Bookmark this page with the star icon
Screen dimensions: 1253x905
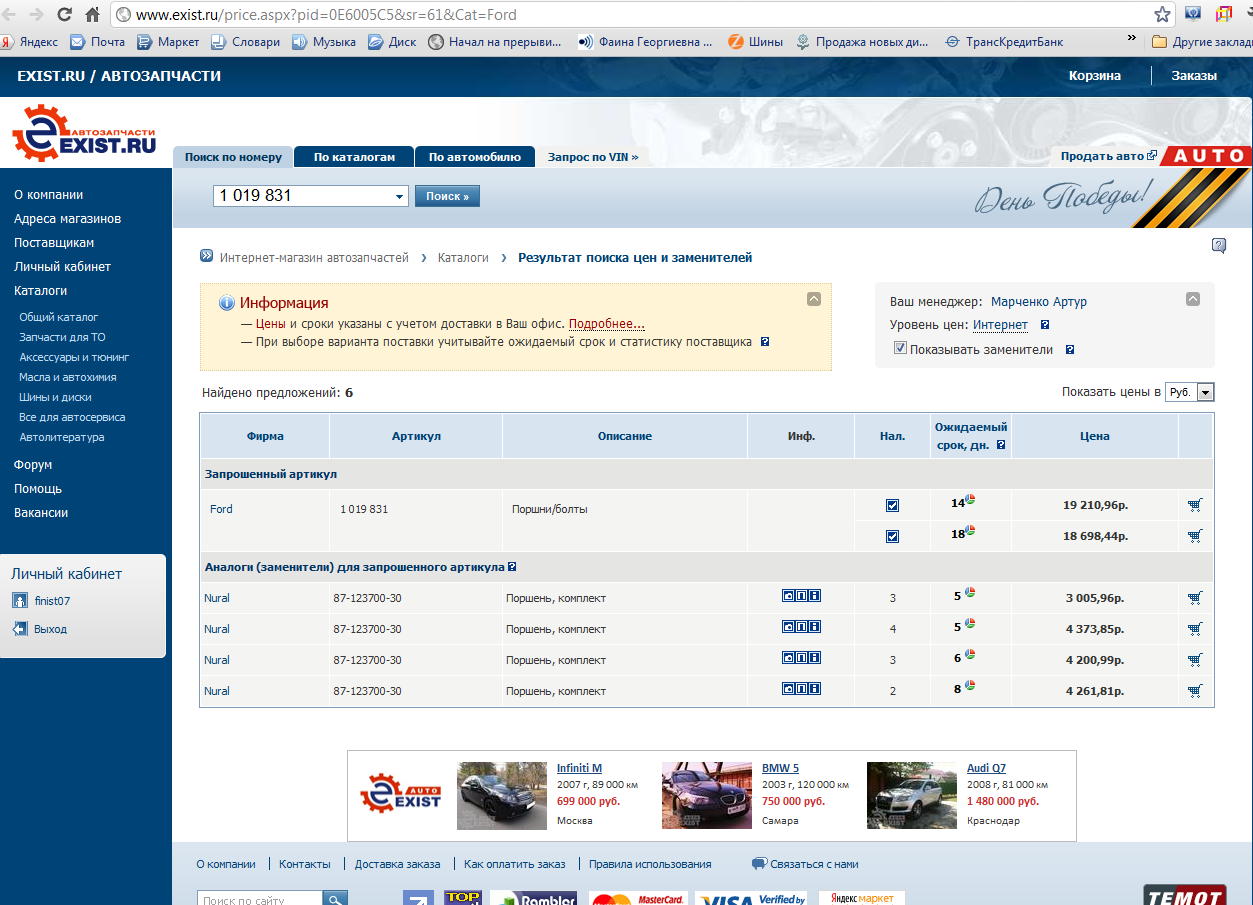[1162, 15]
